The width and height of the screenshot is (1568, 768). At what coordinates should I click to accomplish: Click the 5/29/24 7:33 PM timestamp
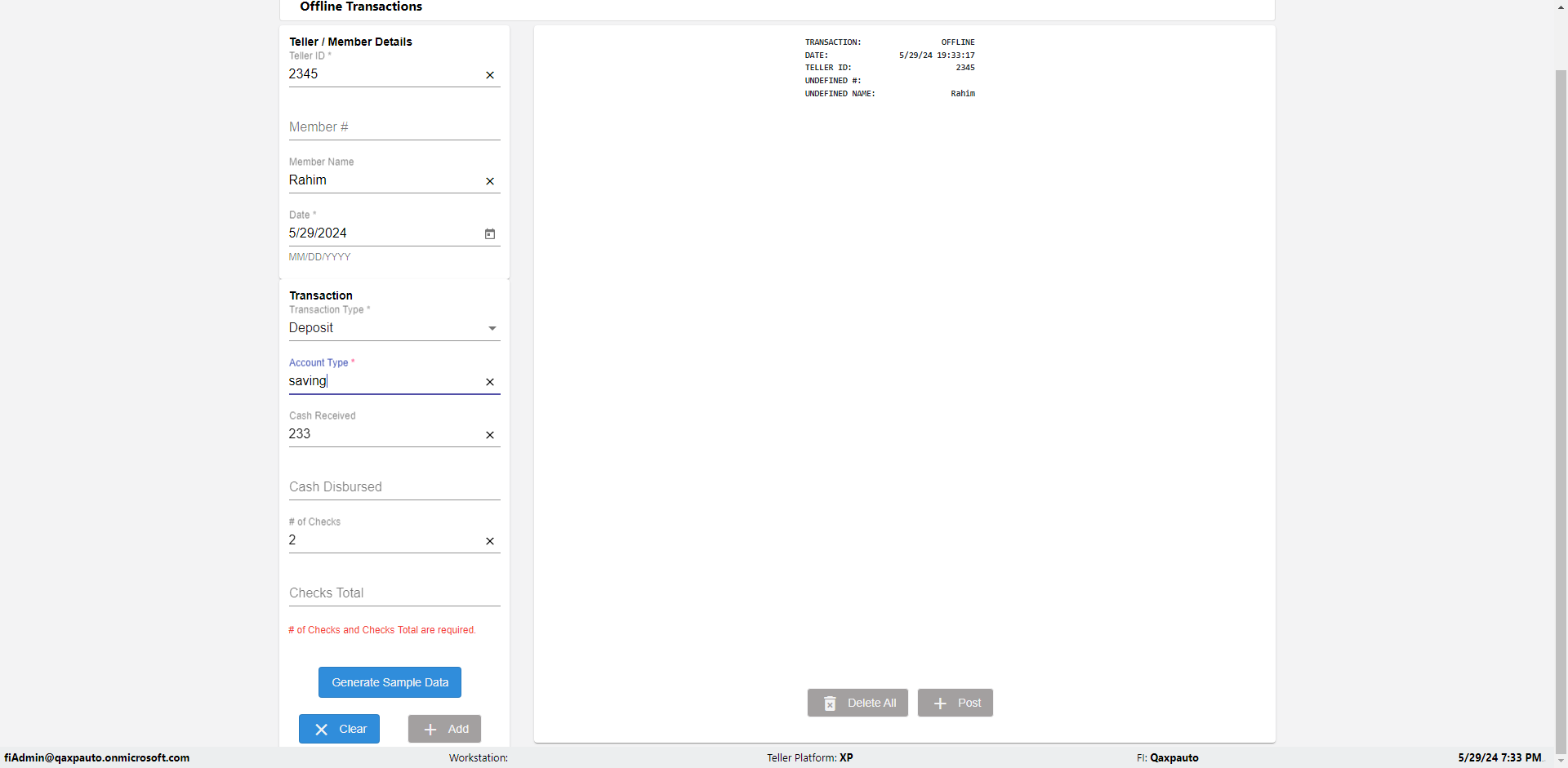pyautogui.click(x=1499, y=757)
